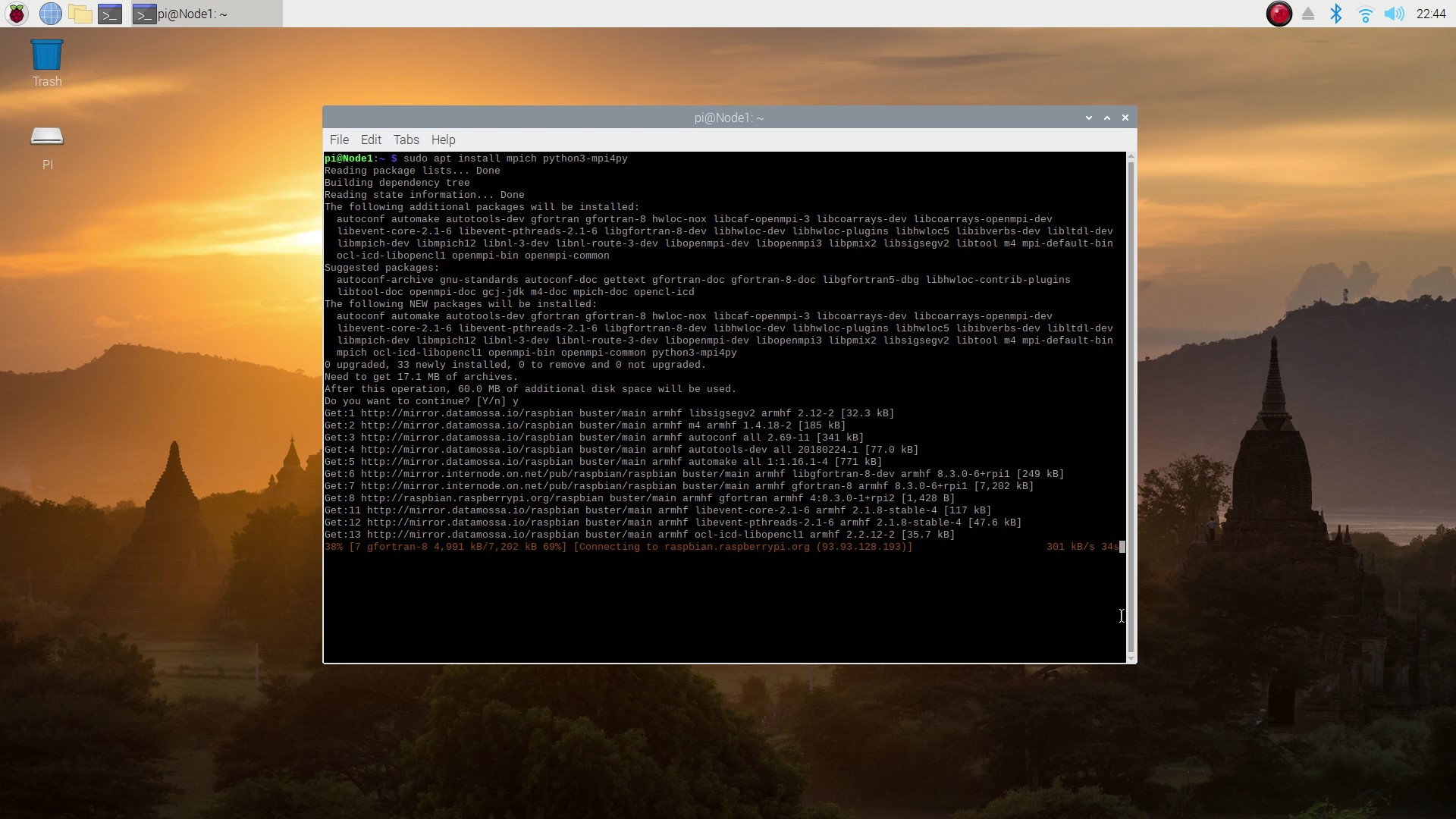Launch a terminal from the taskbar launcher
The width and height of the screenshot is (1456, 819).
pyautogui.click(x=110, y=14)
